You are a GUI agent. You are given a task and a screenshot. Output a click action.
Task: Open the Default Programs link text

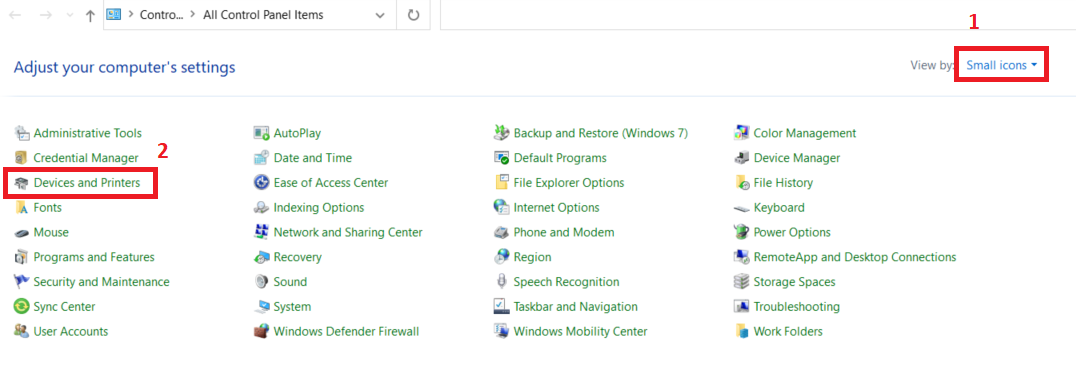click(560, 158)
